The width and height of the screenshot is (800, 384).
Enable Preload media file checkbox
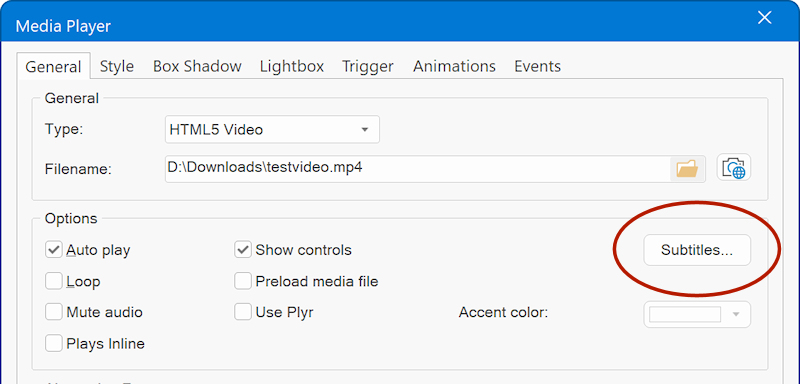(243, 281)
